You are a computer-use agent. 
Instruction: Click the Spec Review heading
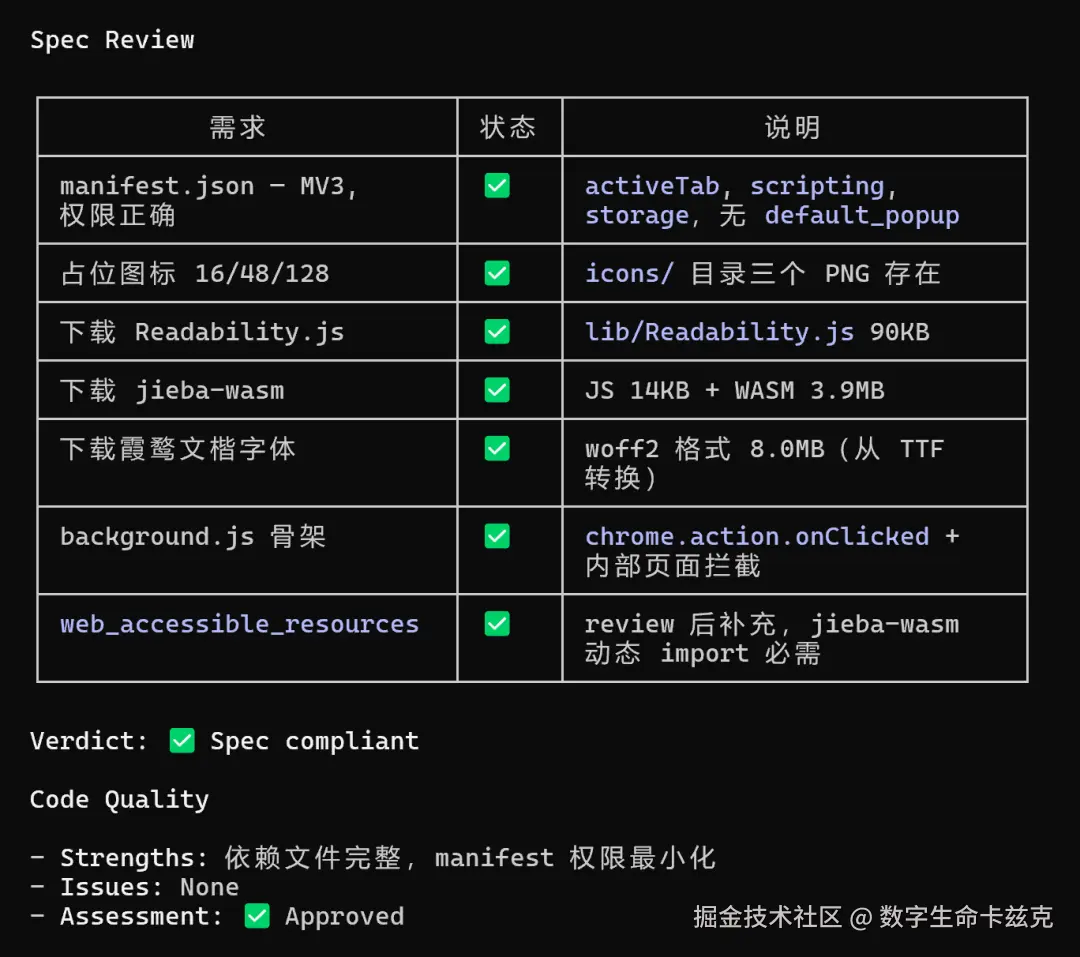112,40
